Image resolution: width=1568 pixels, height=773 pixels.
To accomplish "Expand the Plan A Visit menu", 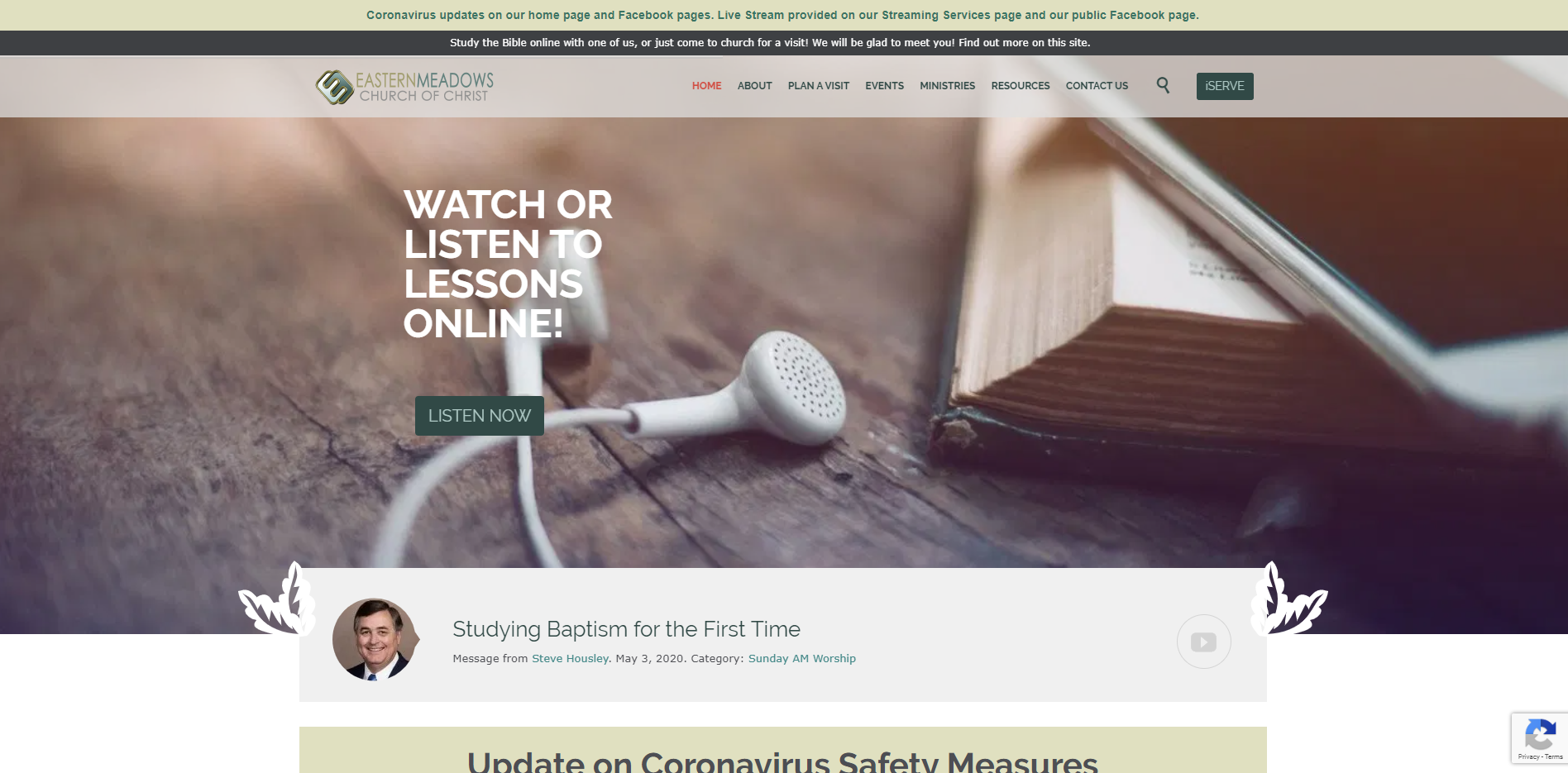I will click(x=819, y=86).
